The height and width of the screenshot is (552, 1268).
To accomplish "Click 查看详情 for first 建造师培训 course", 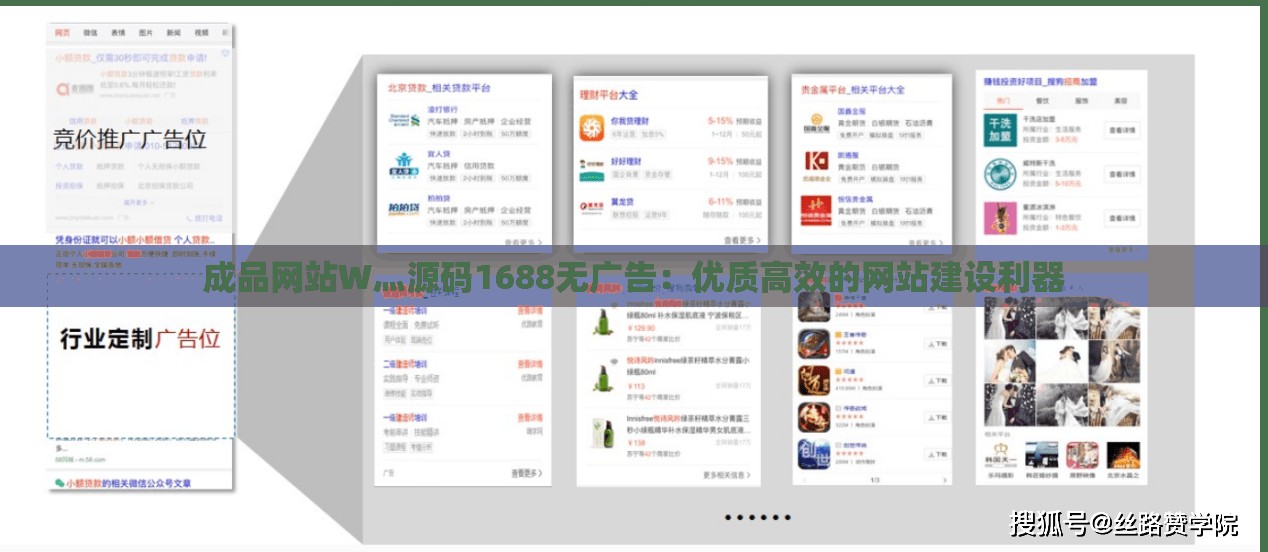I will 531,310.
